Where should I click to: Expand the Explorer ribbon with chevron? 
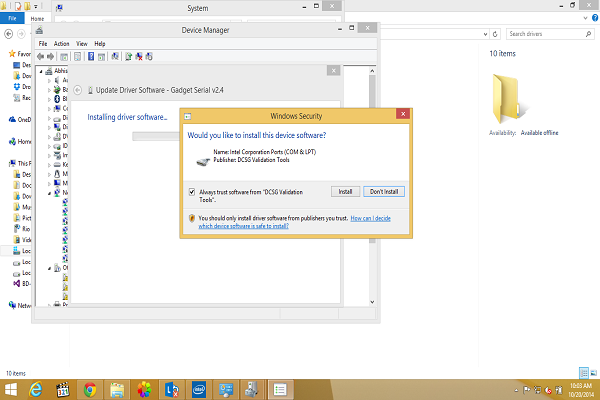[585, 18]
